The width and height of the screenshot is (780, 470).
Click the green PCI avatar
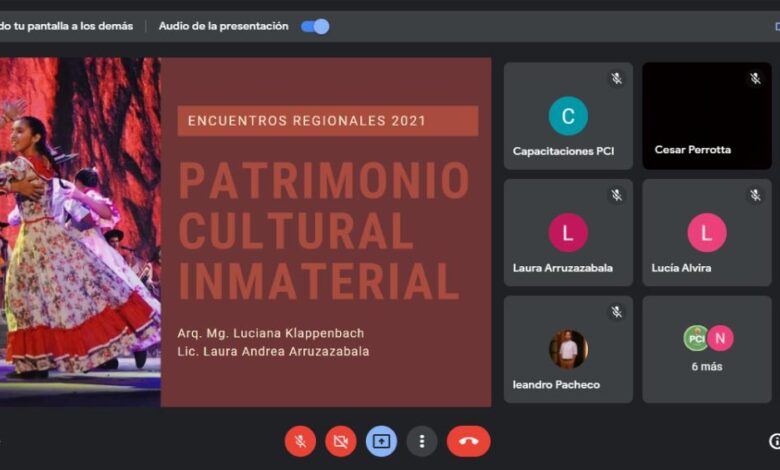(x=696, y=338)
